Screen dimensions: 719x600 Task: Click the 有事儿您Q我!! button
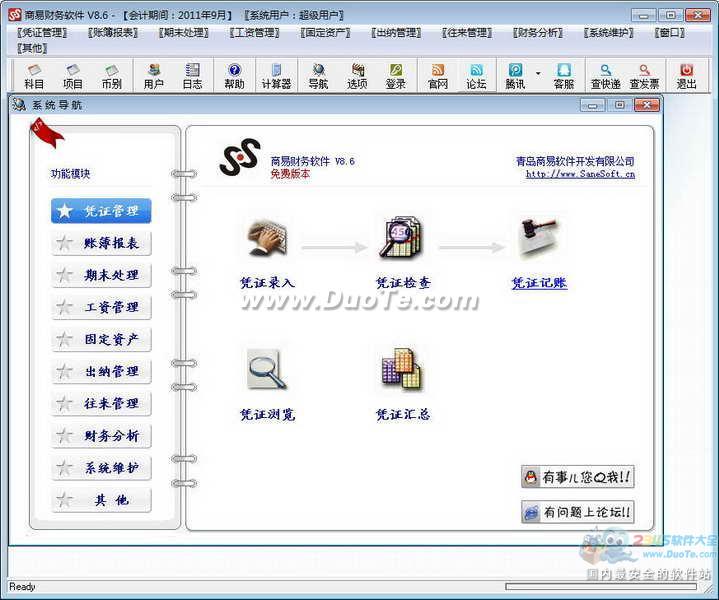(578, 477)
